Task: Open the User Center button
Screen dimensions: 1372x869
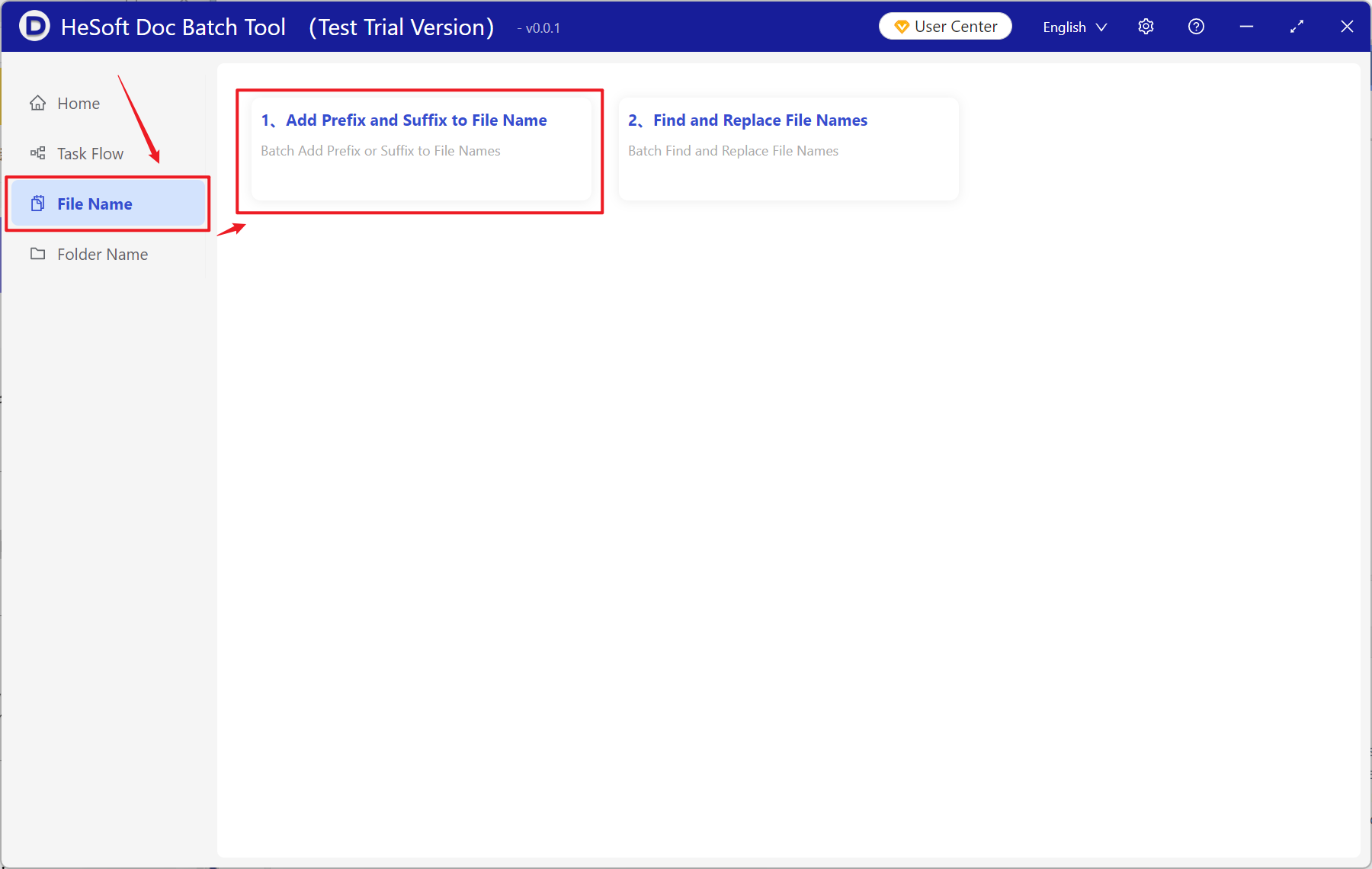Action: [x=945, y=27]
